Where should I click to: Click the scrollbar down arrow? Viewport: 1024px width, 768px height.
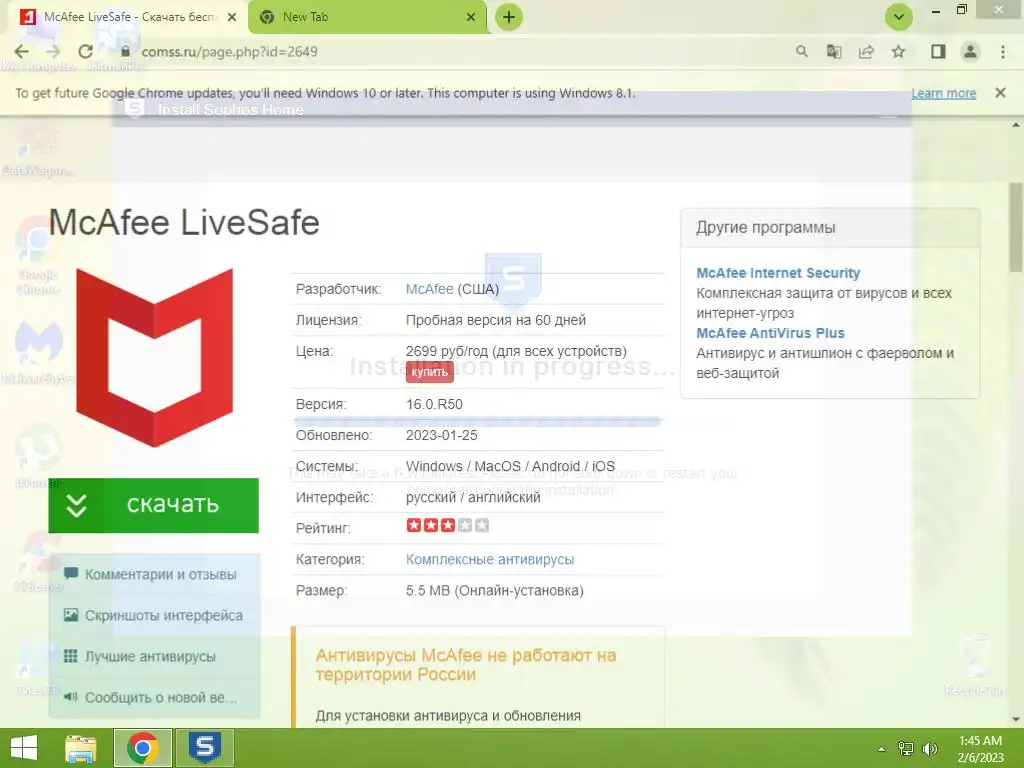click(x=1016, y=719)
